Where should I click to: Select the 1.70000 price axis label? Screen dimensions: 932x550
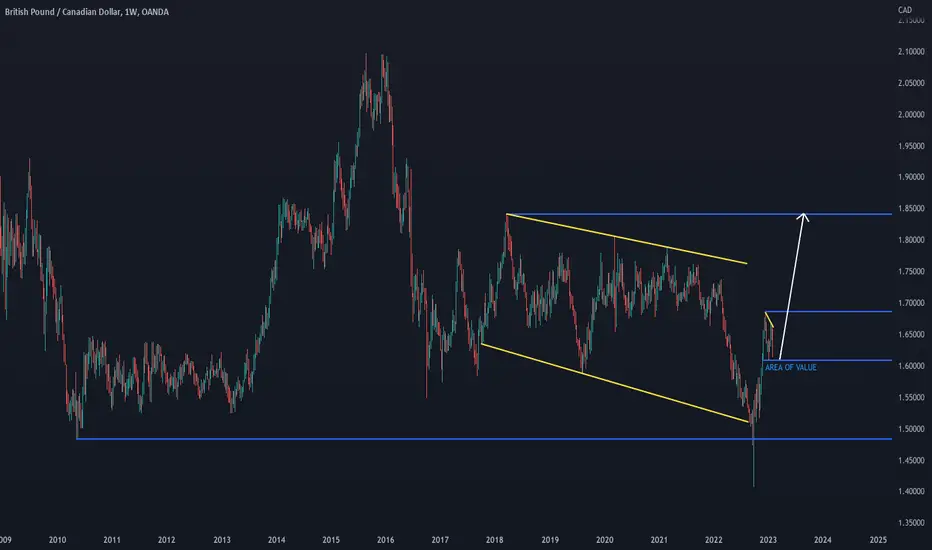(911, 303)
